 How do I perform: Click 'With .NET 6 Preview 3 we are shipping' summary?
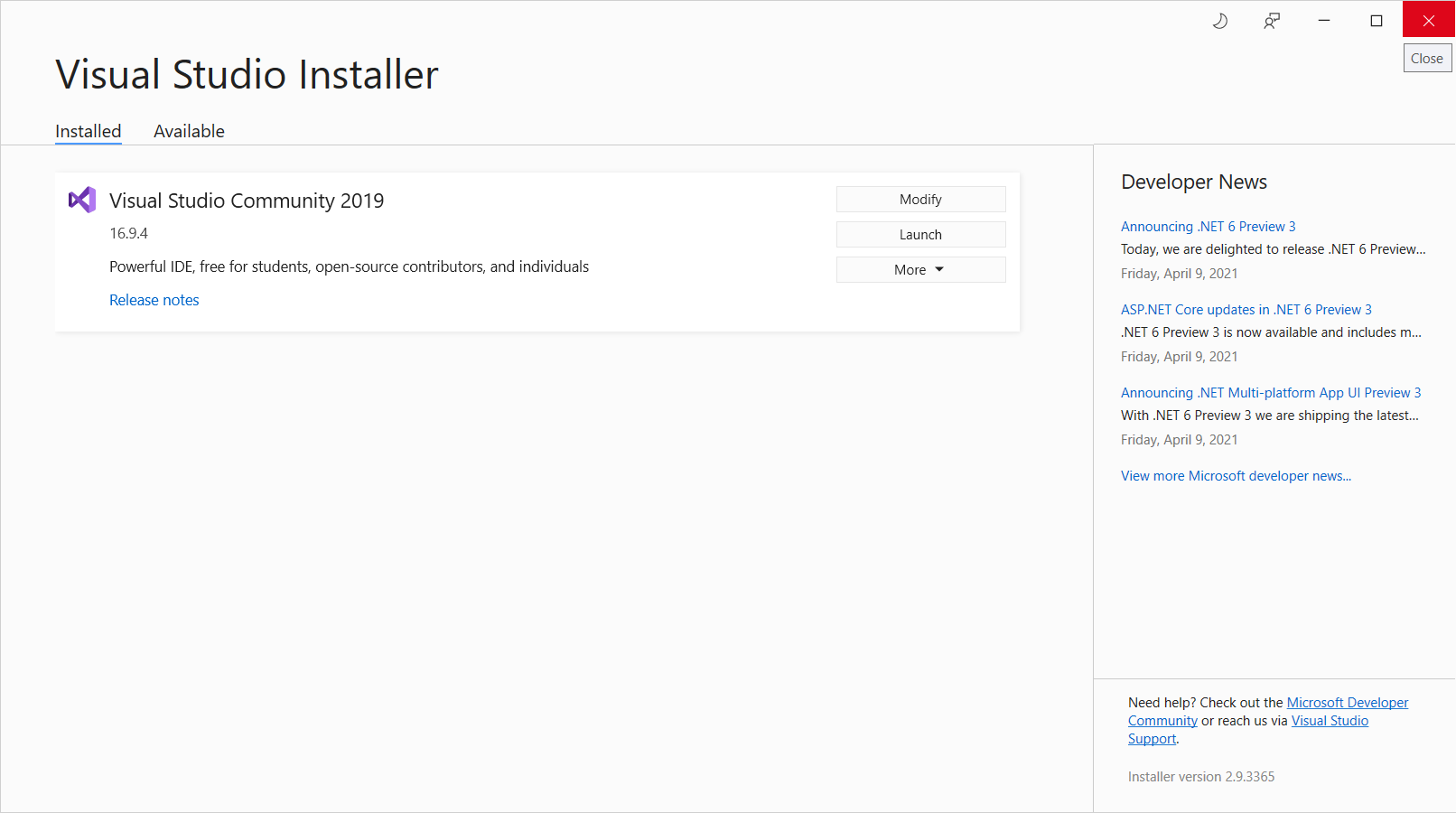point(1270,416)
